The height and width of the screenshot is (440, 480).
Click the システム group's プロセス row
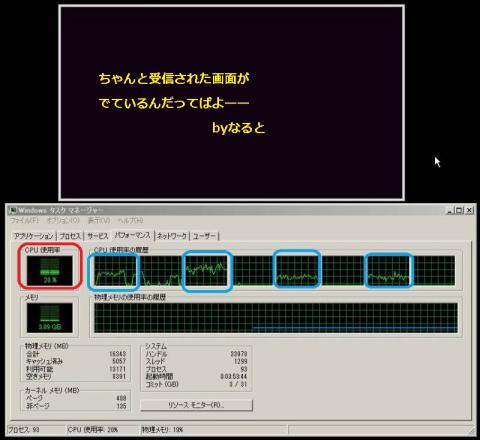(x=196, y=369)
